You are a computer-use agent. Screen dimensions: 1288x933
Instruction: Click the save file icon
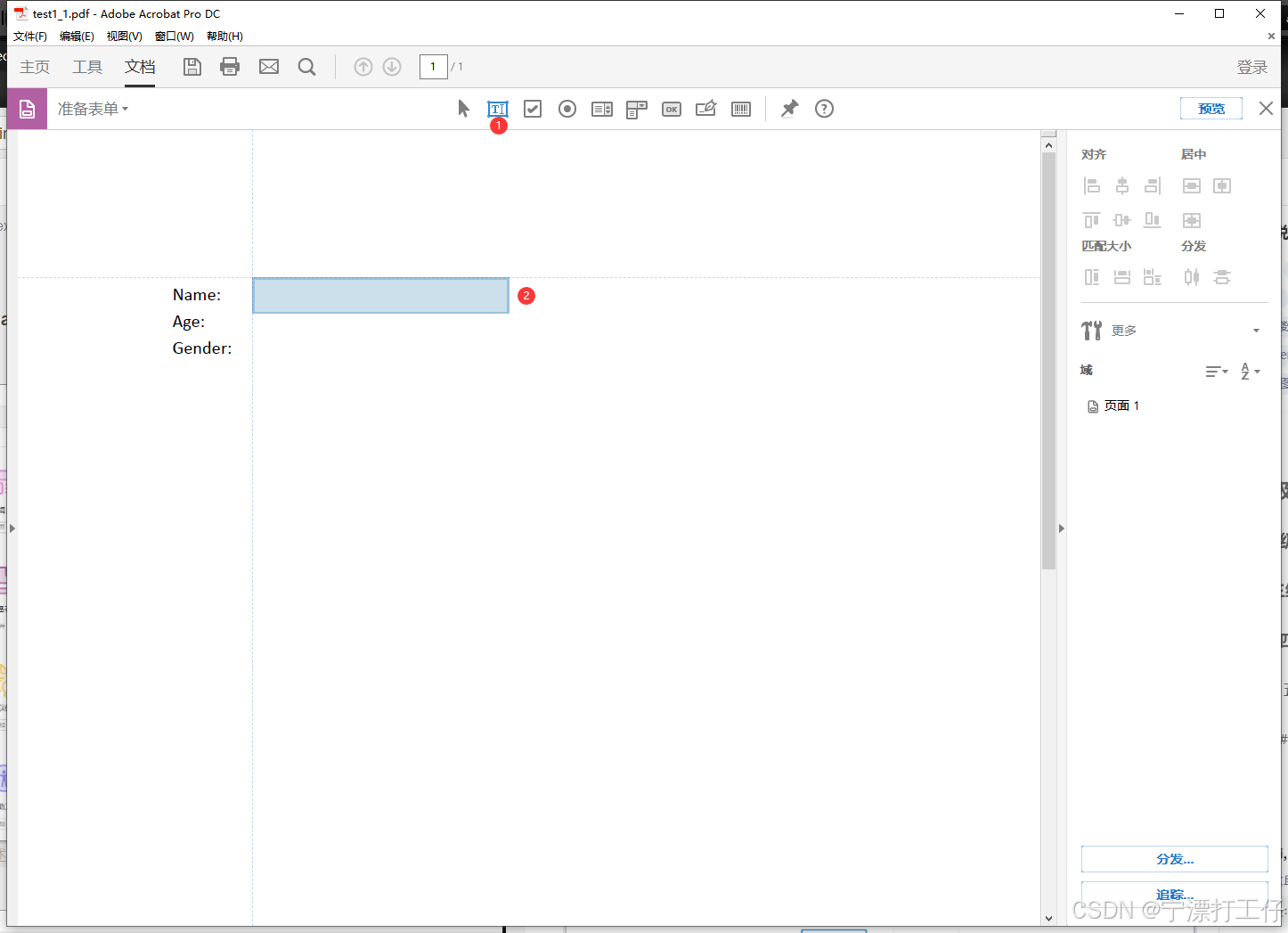[192, 67]
